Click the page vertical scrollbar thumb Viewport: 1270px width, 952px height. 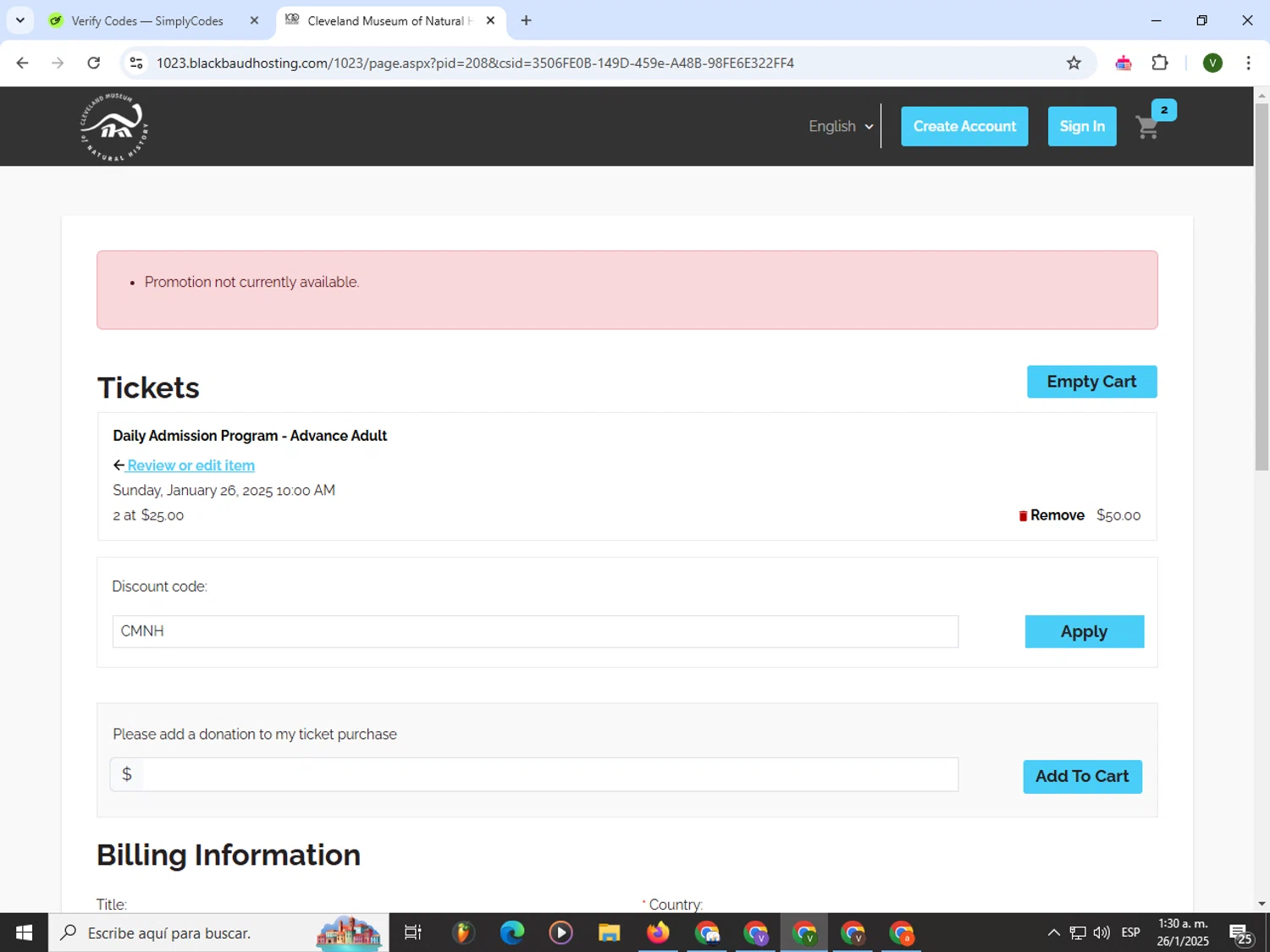[x=1262, y=288]
